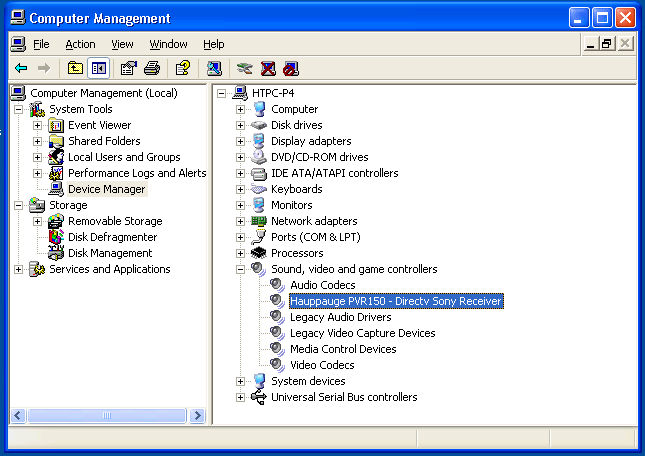Select the Hauppauge PVR150 device entry
The width and height of the screenshot is (645, 456).
pyautogui.click(x=395, y=301)
